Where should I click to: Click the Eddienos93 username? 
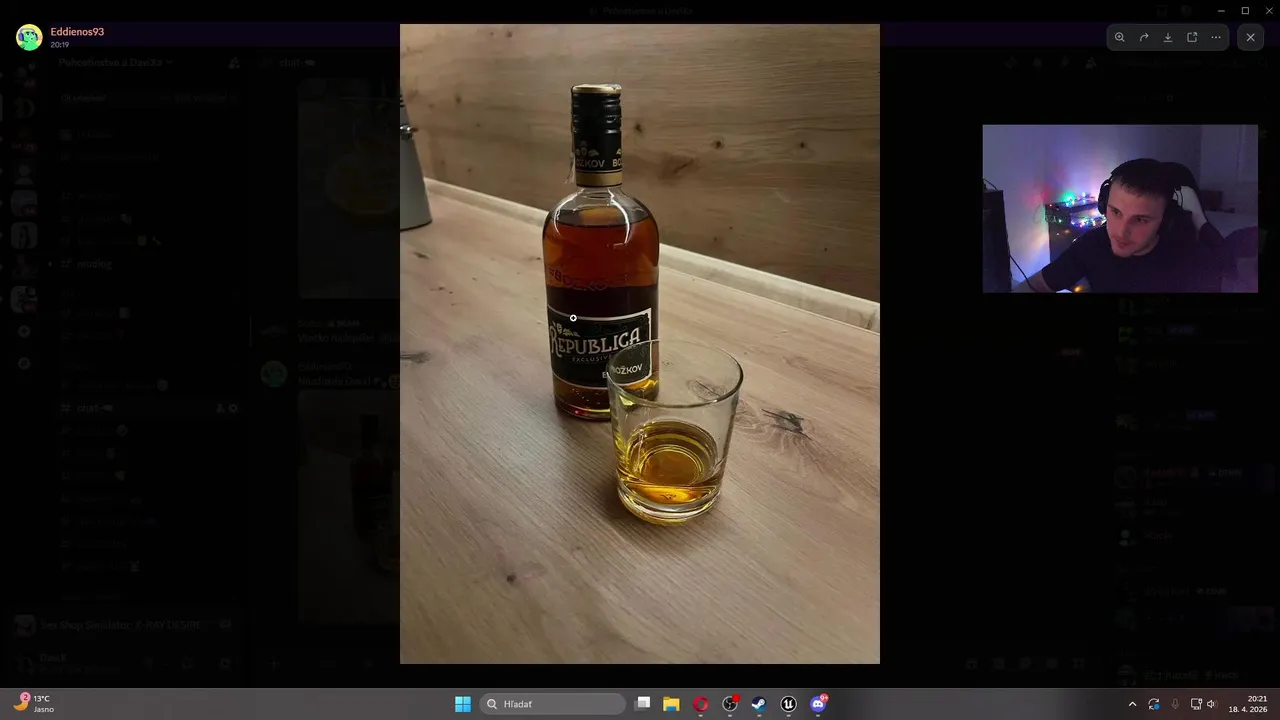[77, 32]
